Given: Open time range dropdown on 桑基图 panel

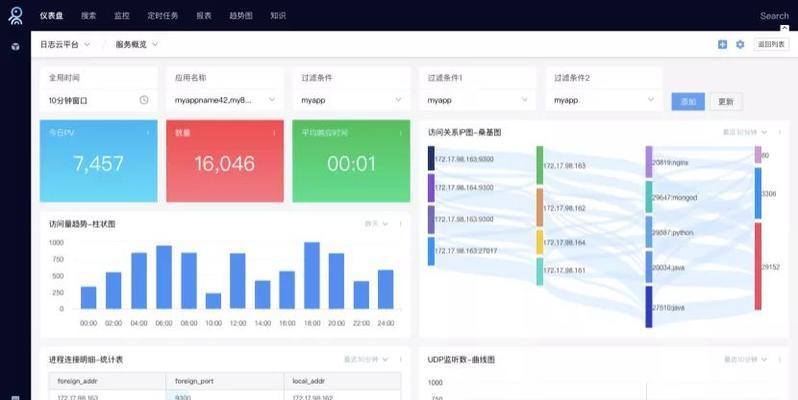Looking at the screenshot, I should click(745, 132).
